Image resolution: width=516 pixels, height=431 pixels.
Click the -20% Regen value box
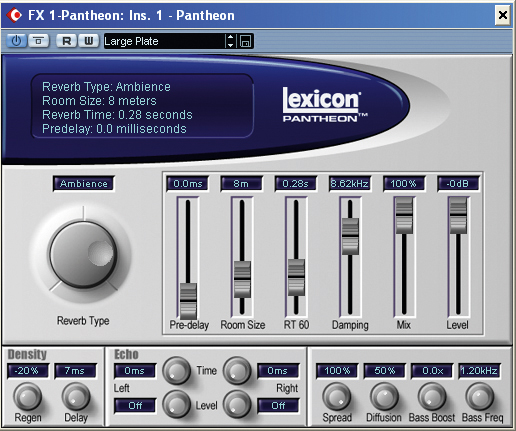(28, 371)
